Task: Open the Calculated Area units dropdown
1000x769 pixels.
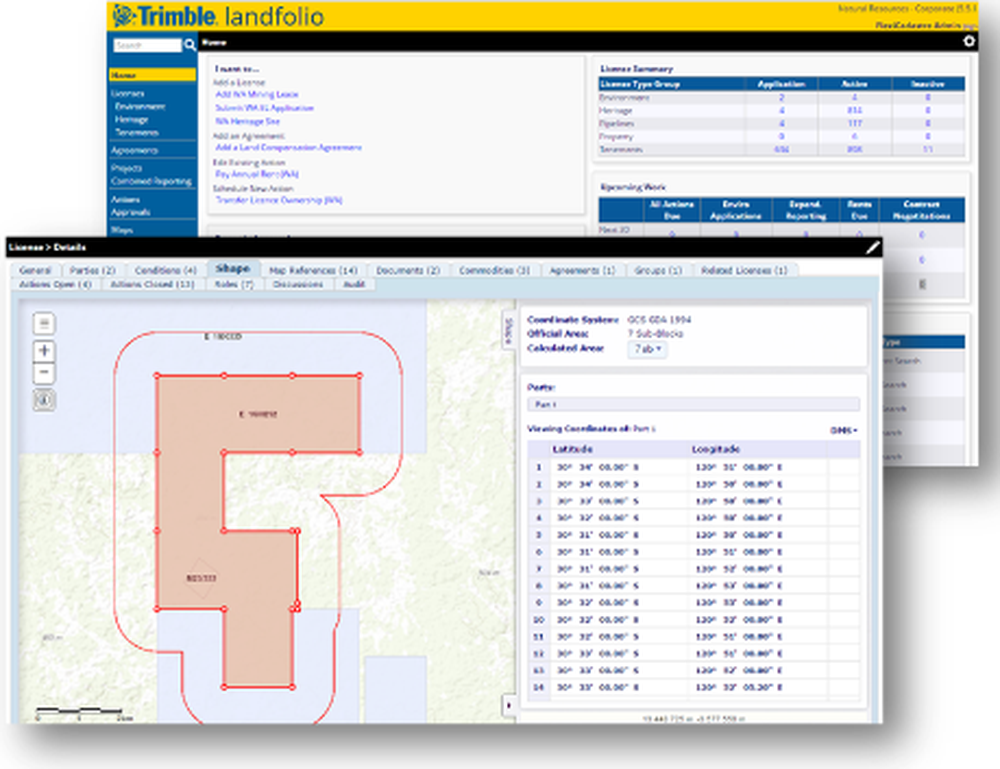Action: 647,349
